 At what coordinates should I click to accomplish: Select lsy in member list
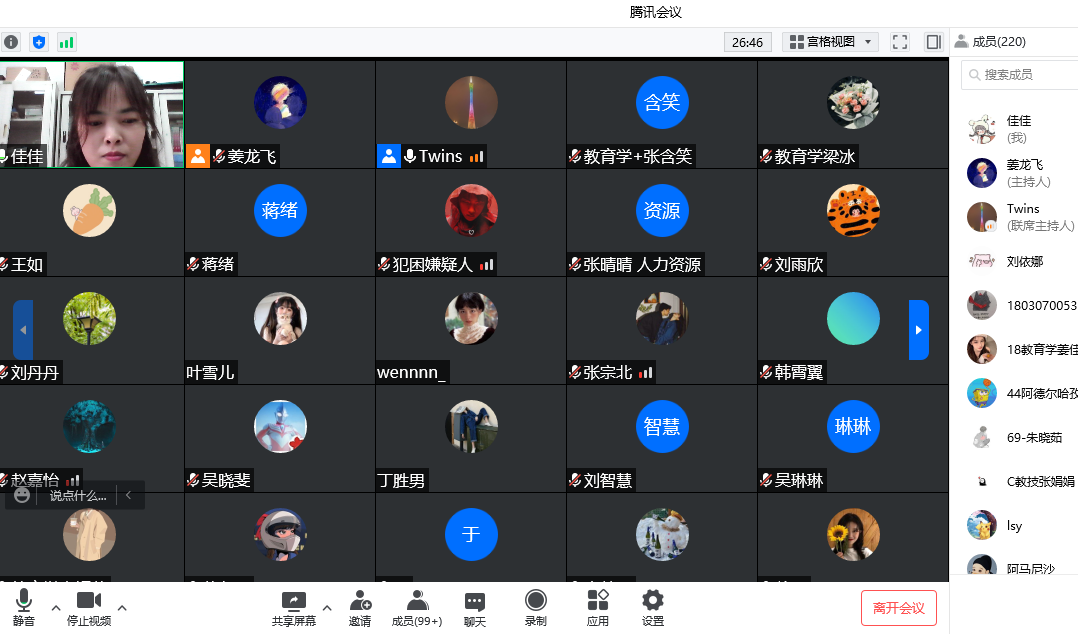[1020, 525]
